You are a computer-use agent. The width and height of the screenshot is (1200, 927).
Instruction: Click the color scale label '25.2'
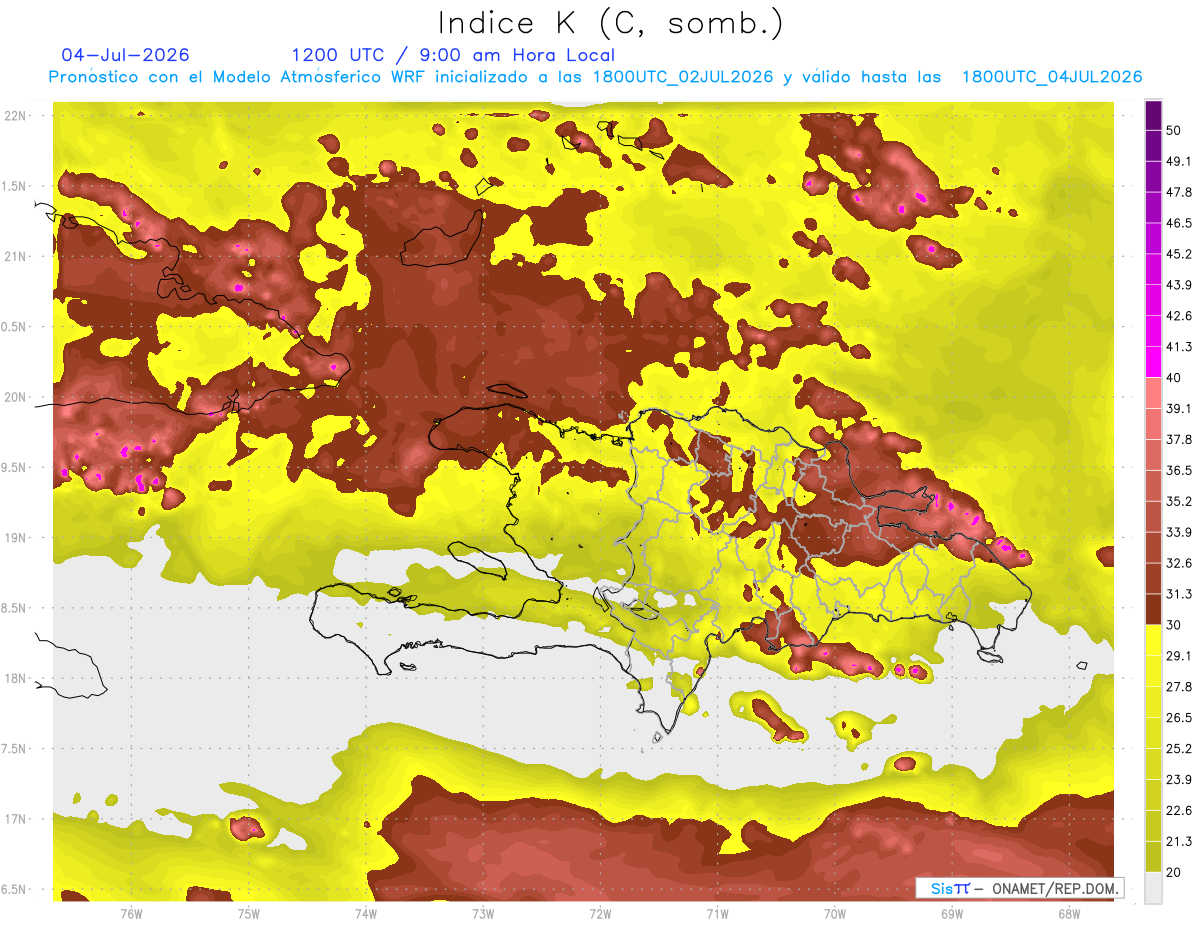(x=1178, y=749)
